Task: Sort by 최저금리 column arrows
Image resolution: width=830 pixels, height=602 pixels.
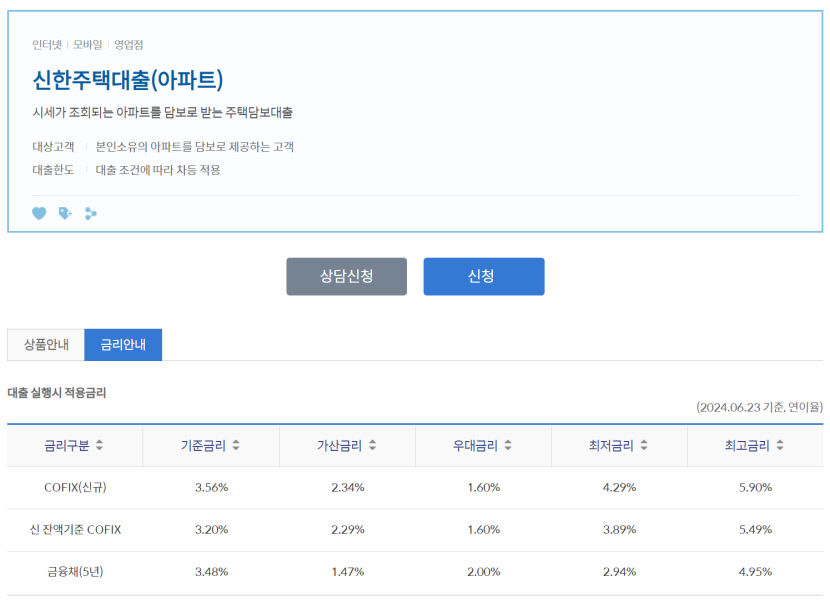Action: 644,445
